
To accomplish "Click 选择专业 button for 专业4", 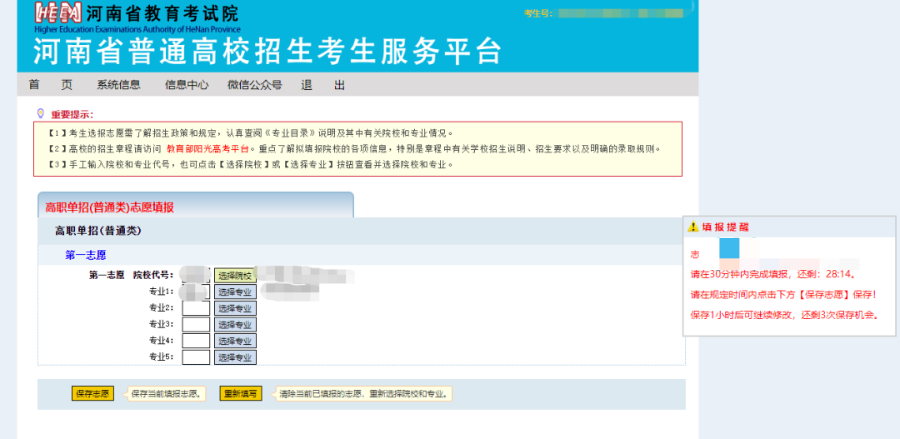I will [235, 341].
